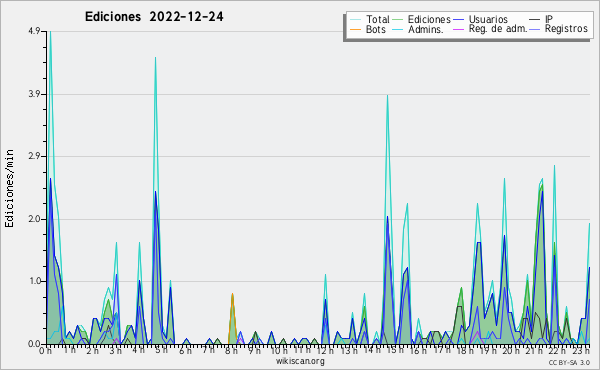Click the 'CC BY-SA 3.0' license text
The width and height of the screenshot is (600, 370).
click(569, 362)
